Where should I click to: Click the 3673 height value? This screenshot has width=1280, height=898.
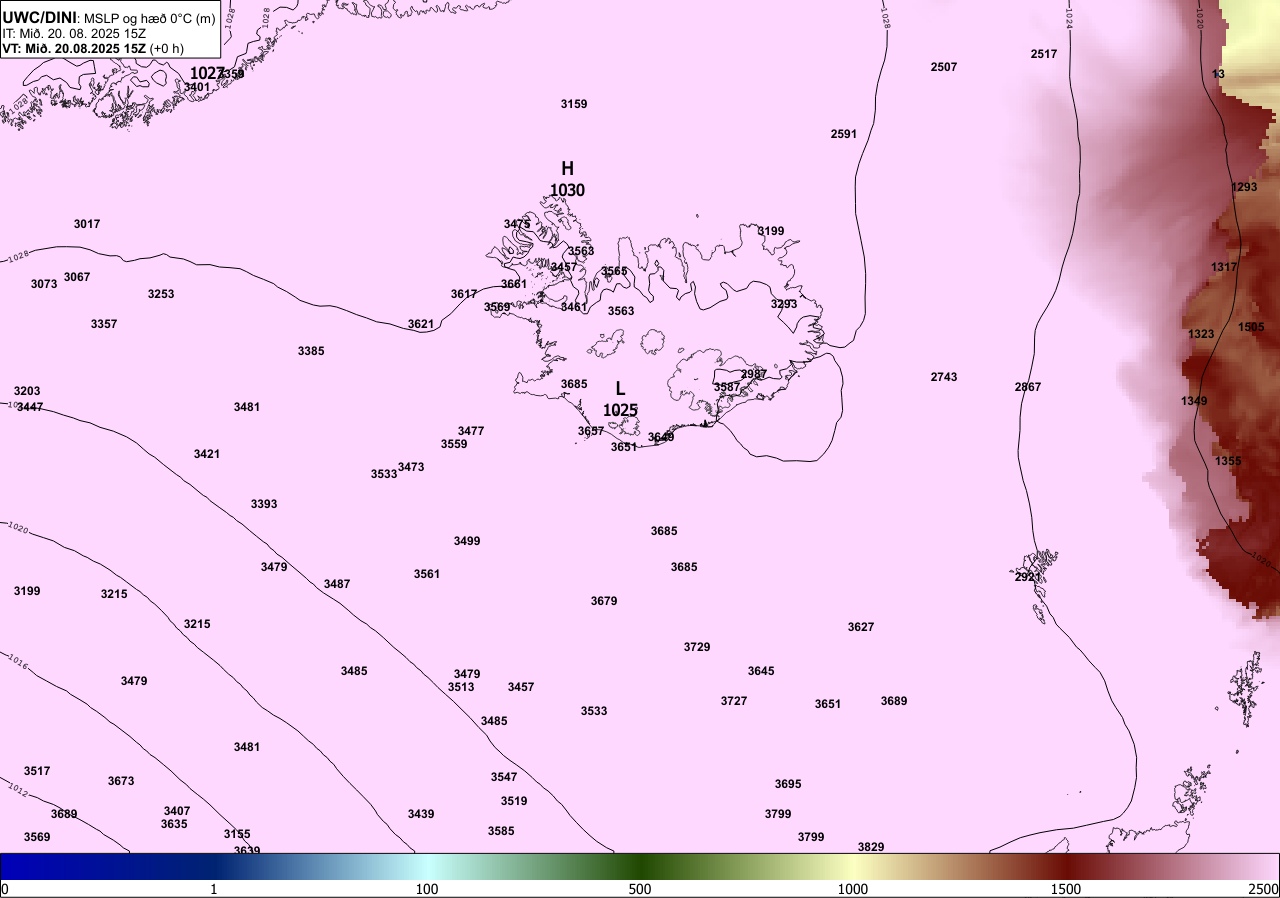click(121, 781)
